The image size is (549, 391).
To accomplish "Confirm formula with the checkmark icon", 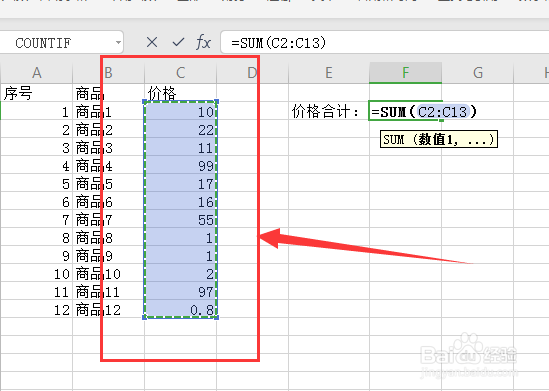I will 178,43.
